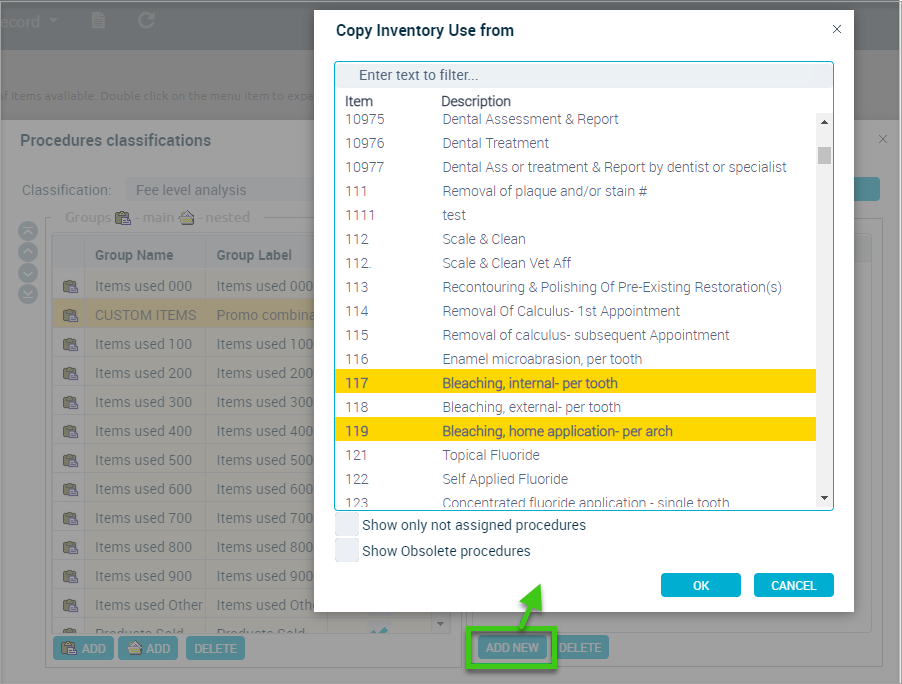Image resolution: width=902 pixels, height=684 pixels.
Task: Click group icon of Items used 100 row
Action: pos(70,344)
